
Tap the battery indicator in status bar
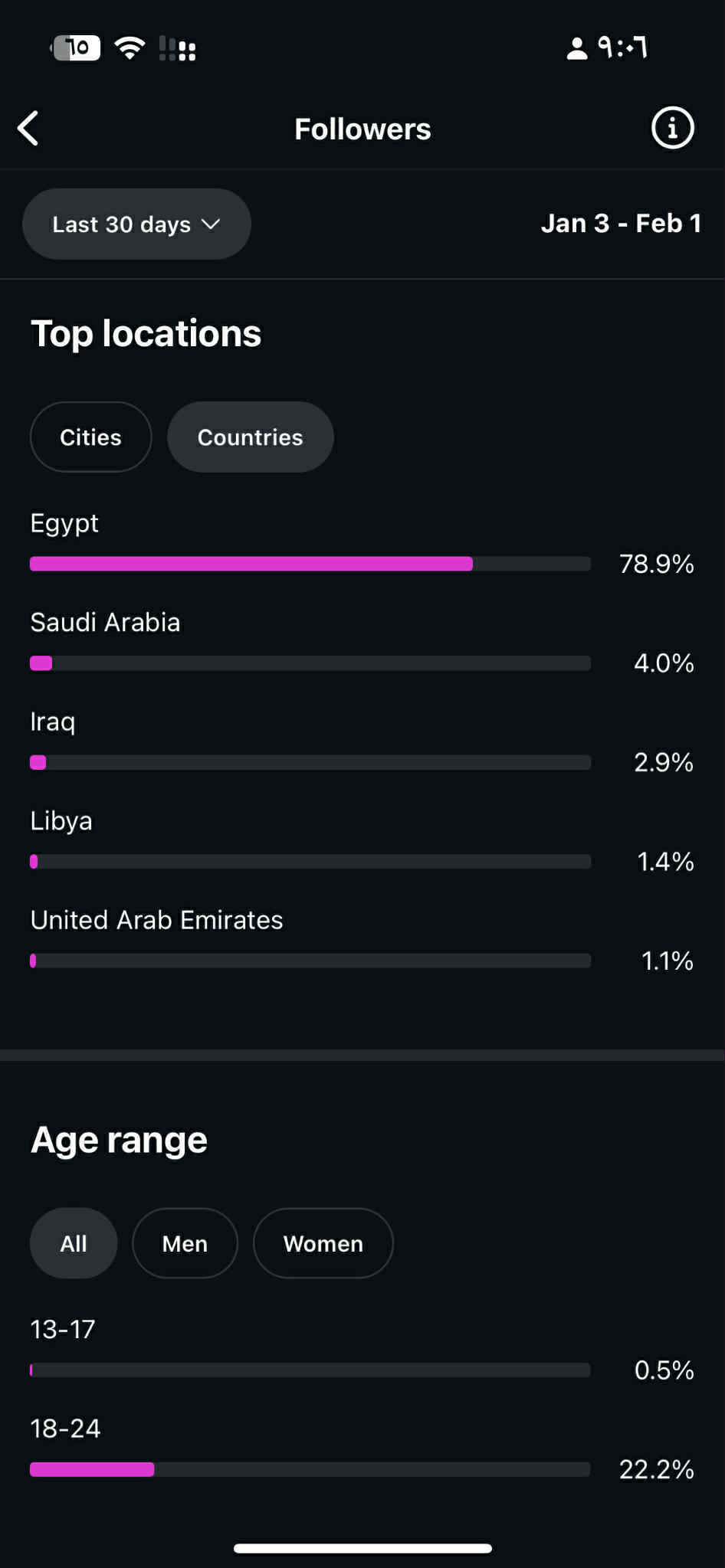(x=77, y=48)
